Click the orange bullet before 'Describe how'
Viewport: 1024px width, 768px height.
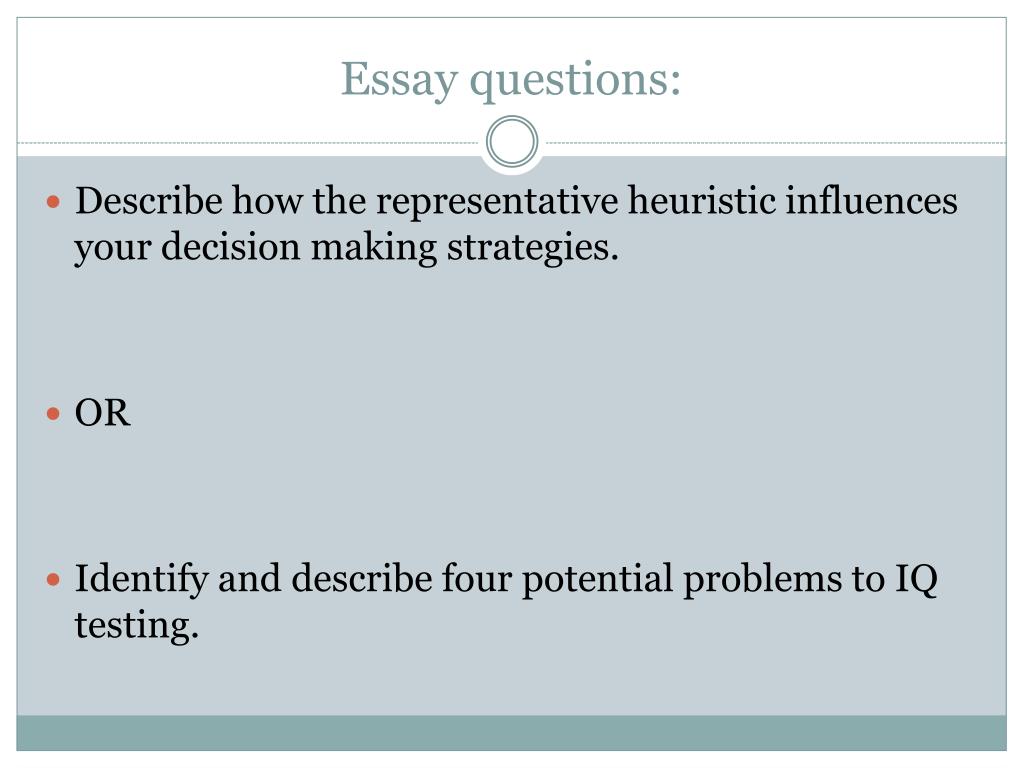[54, 201]
